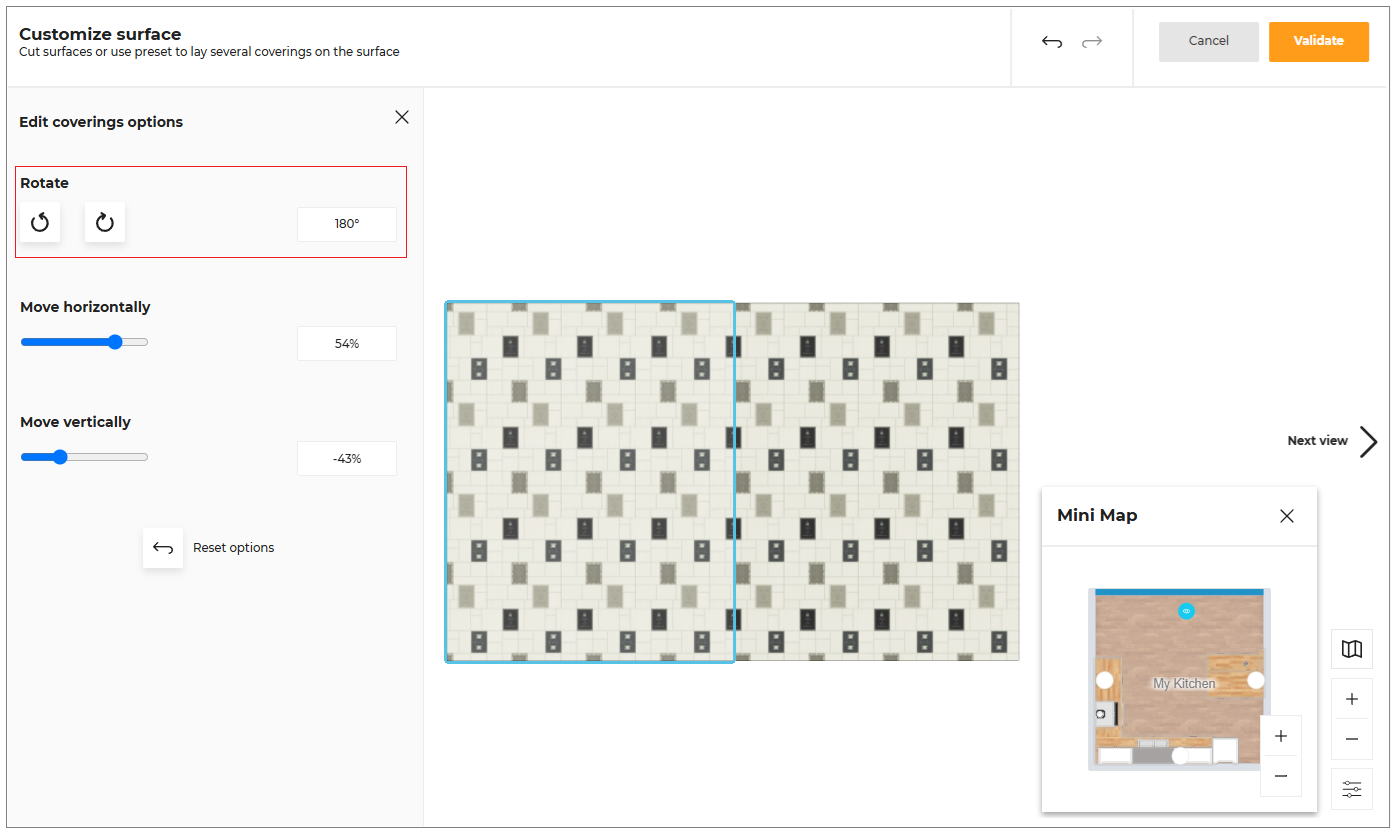
Task: Click the undo arrow in the header
Action: point(1051,41)
